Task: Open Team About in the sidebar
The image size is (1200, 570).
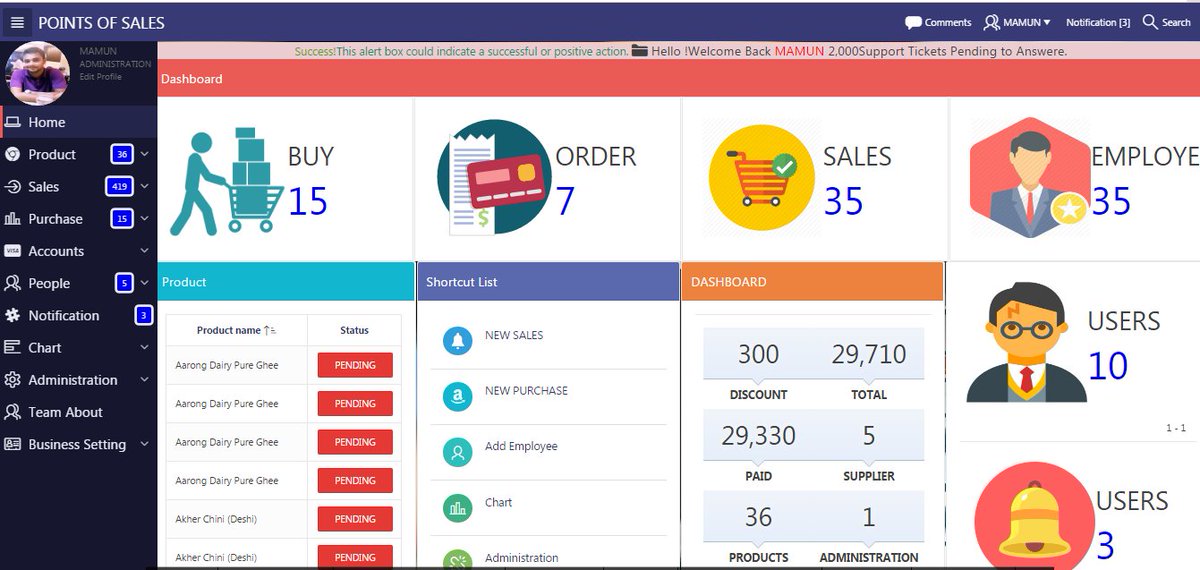Action: tap(78, 412)
